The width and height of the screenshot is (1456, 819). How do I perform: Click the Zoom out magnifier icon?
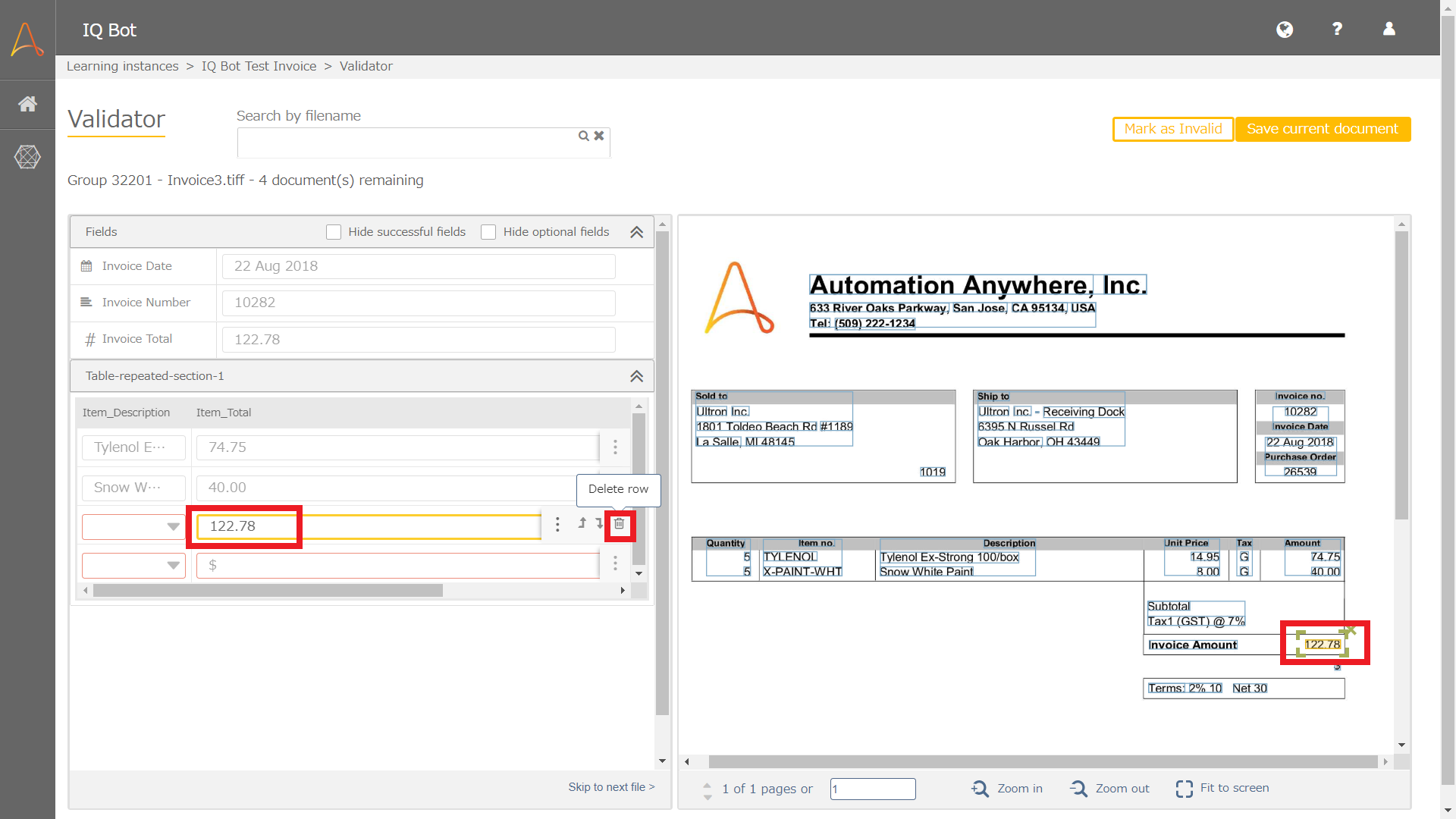(1078, 789)
